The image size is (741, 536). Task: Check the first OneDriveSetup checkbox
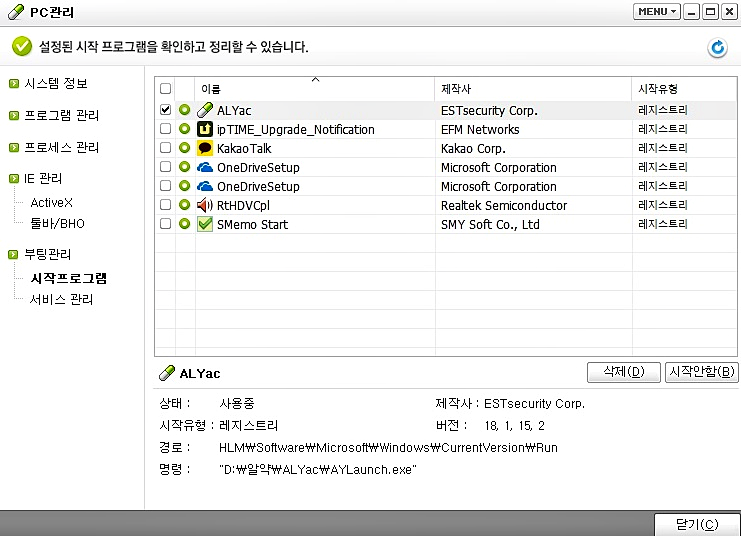tap(165, 166)
